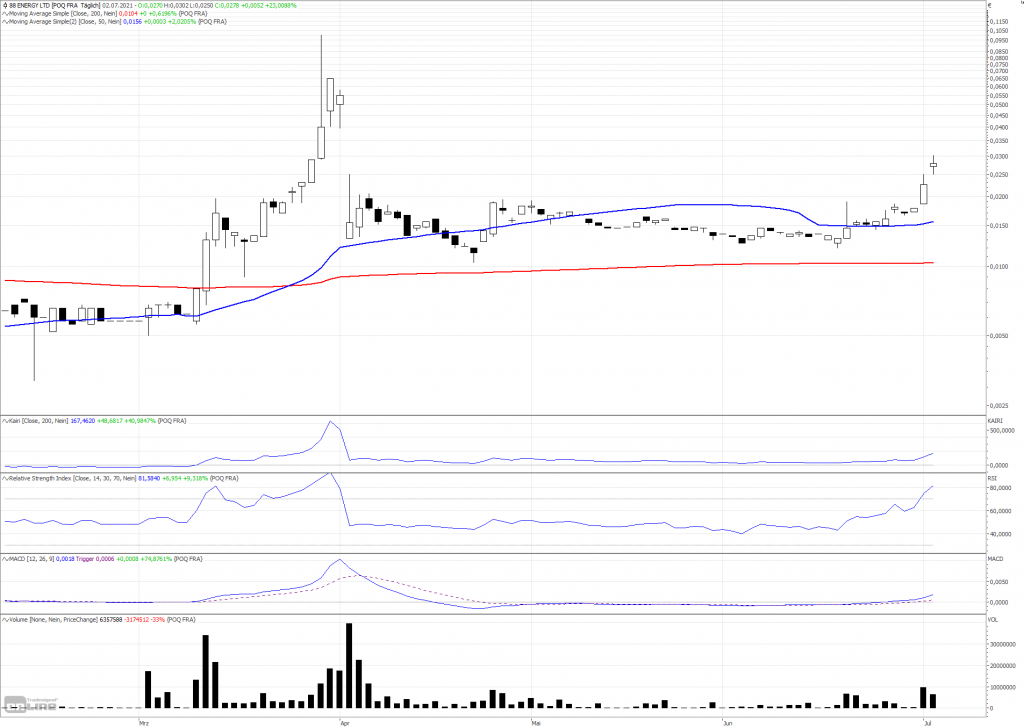Viewport: 1024px width, 727px height.
Task: Click the RSI value 81,5840
Action: click(149, 479)
